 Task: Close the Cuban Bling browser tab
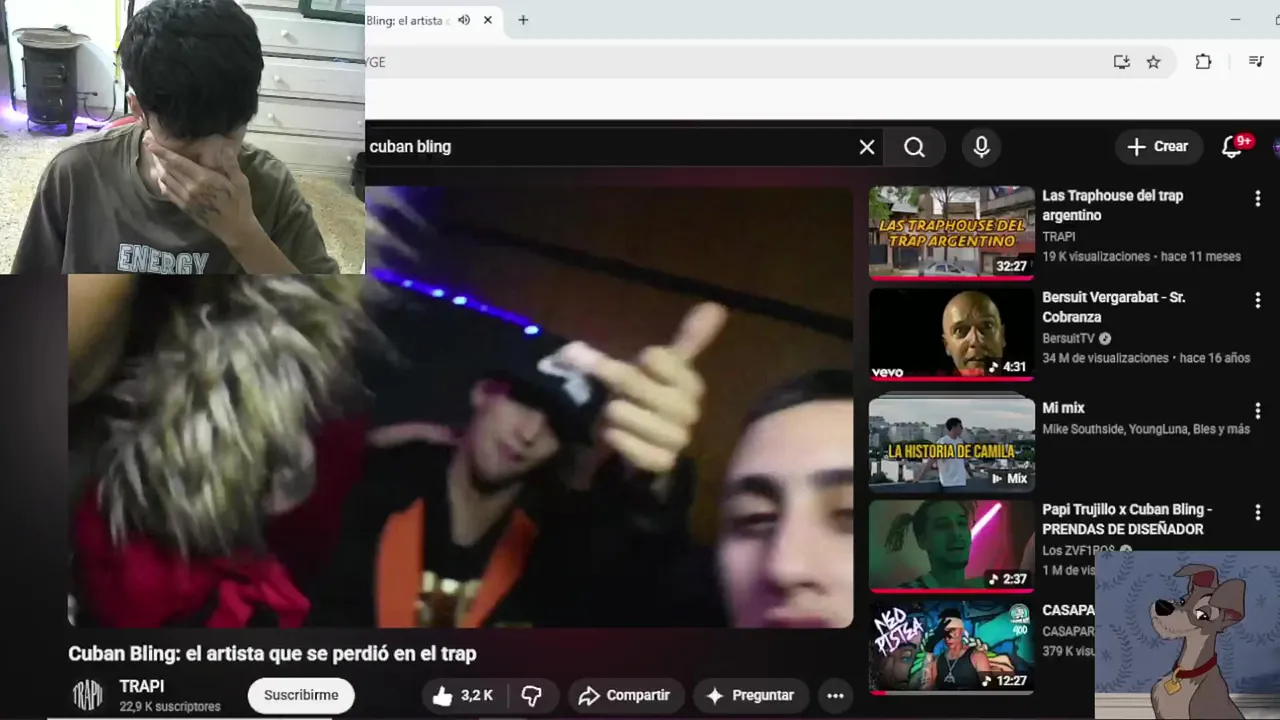[488, 20]
